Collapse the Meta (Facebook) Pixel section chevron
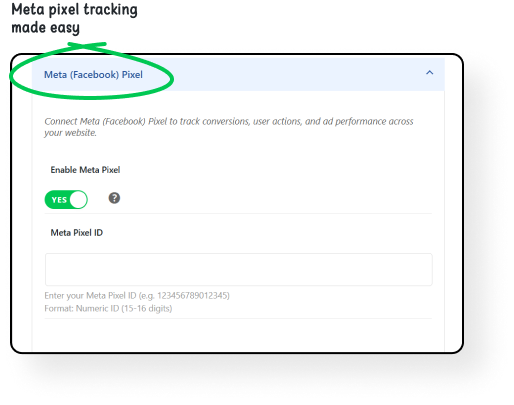 [429, 73]
